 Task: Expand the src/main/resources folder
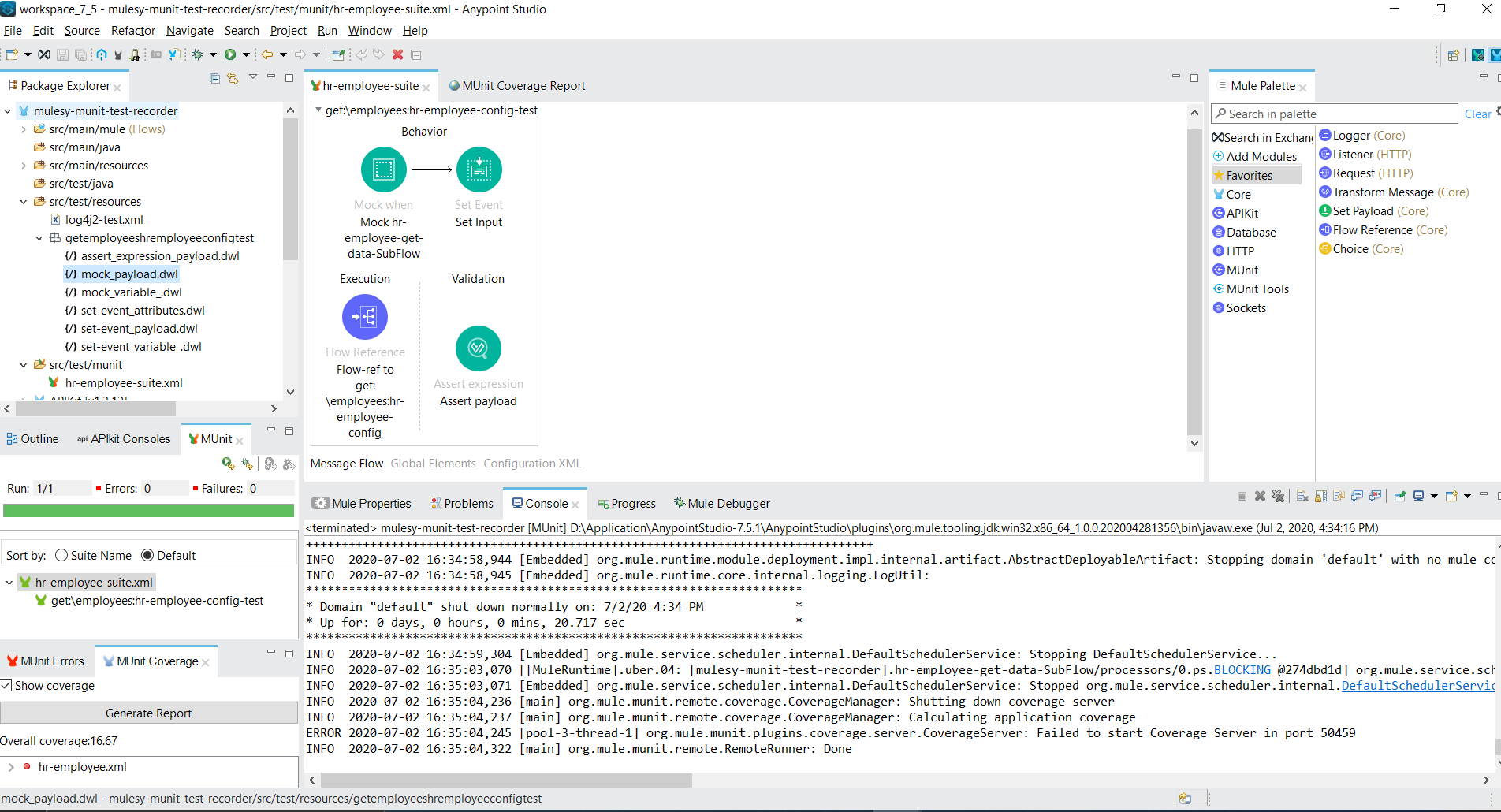point(24,166)
